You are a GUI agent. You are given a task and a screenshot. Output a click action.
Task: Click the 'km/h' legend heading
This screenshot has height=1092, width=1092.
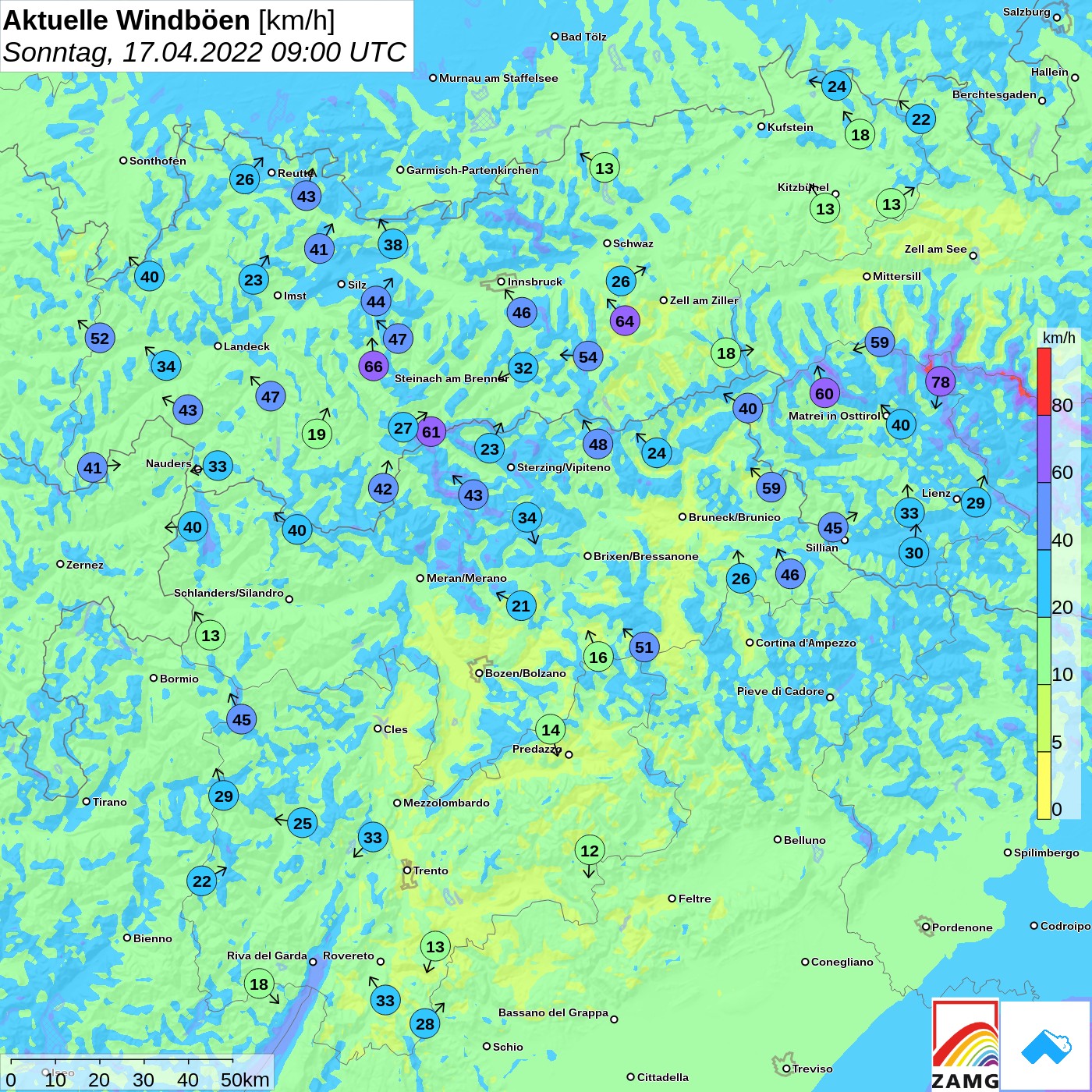click(1059, 337)
